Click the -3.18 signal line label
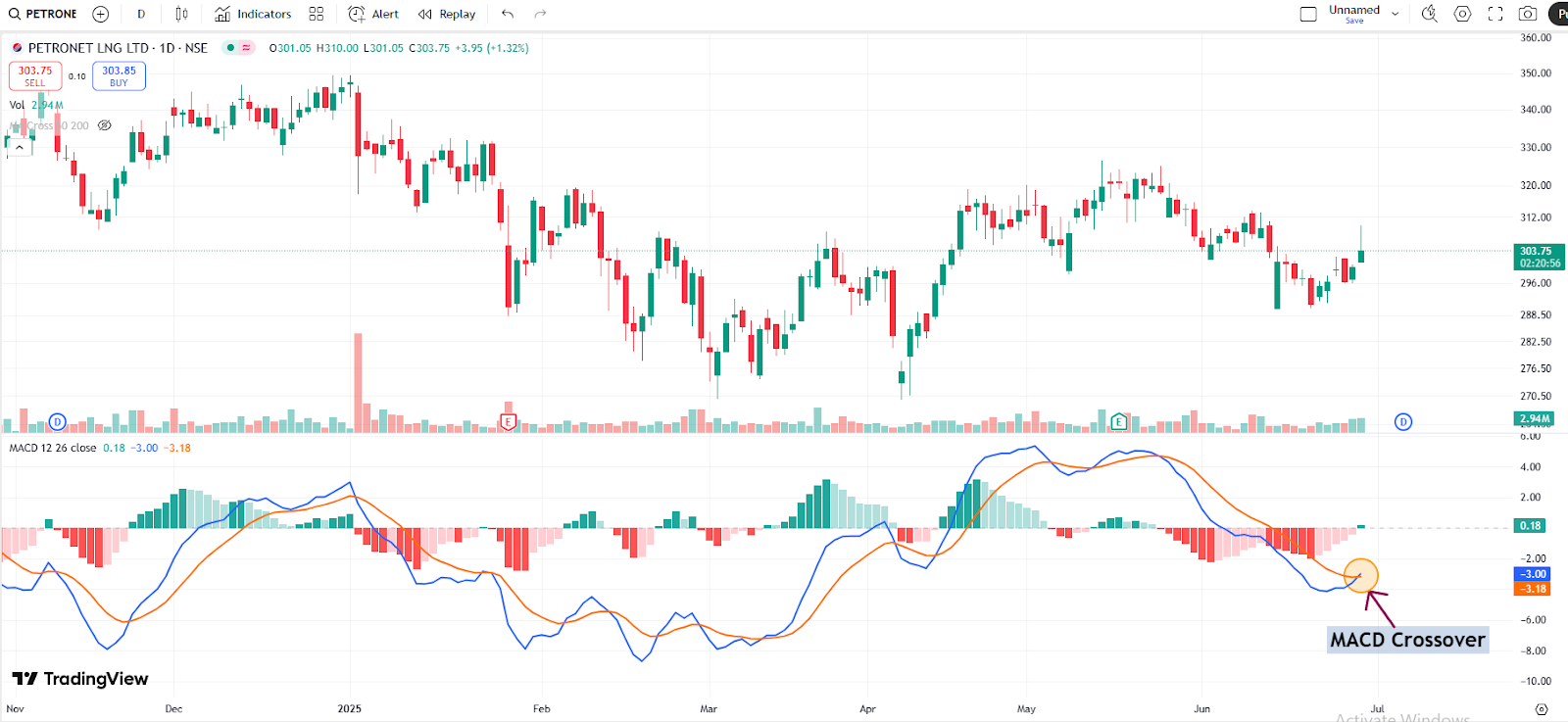1568x722 pixels. [x=1534, y=589]
